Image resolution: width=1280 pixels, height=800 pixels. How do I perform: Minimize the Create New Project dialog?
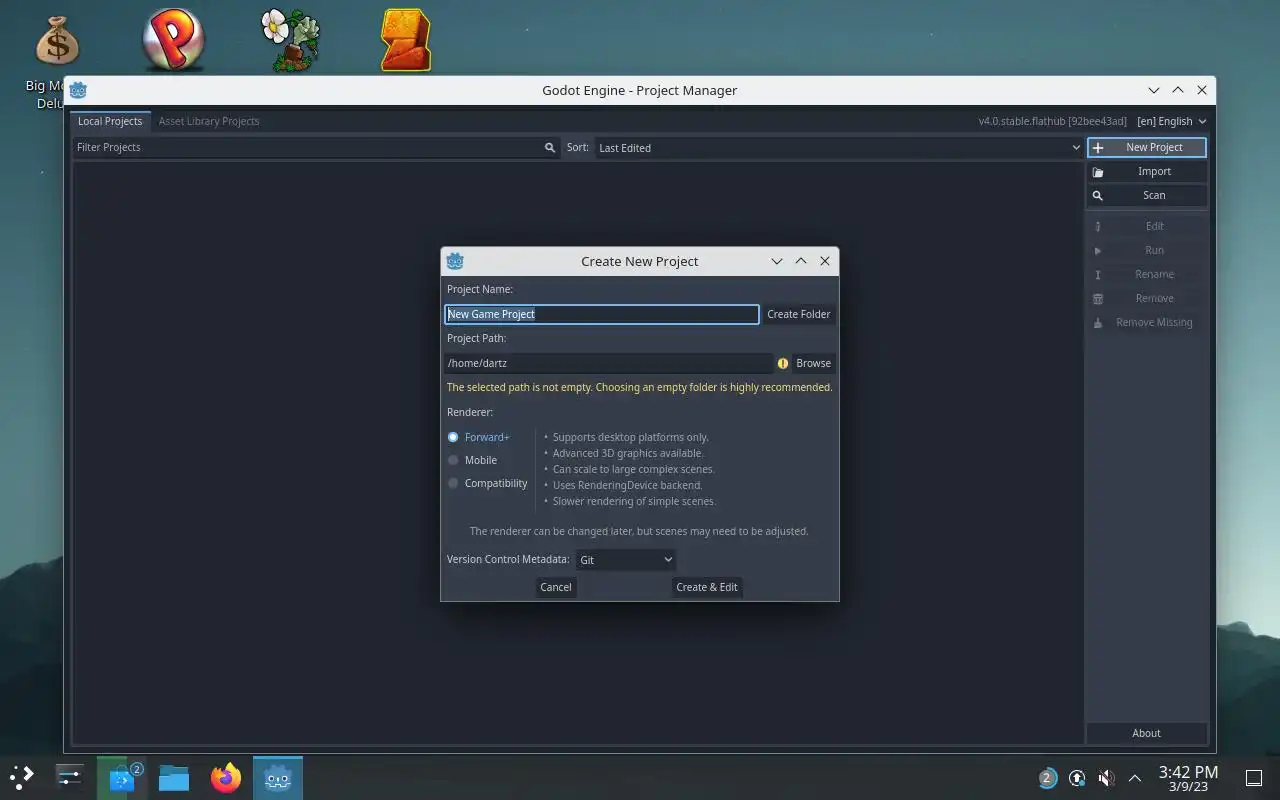[x=777, y=261]
